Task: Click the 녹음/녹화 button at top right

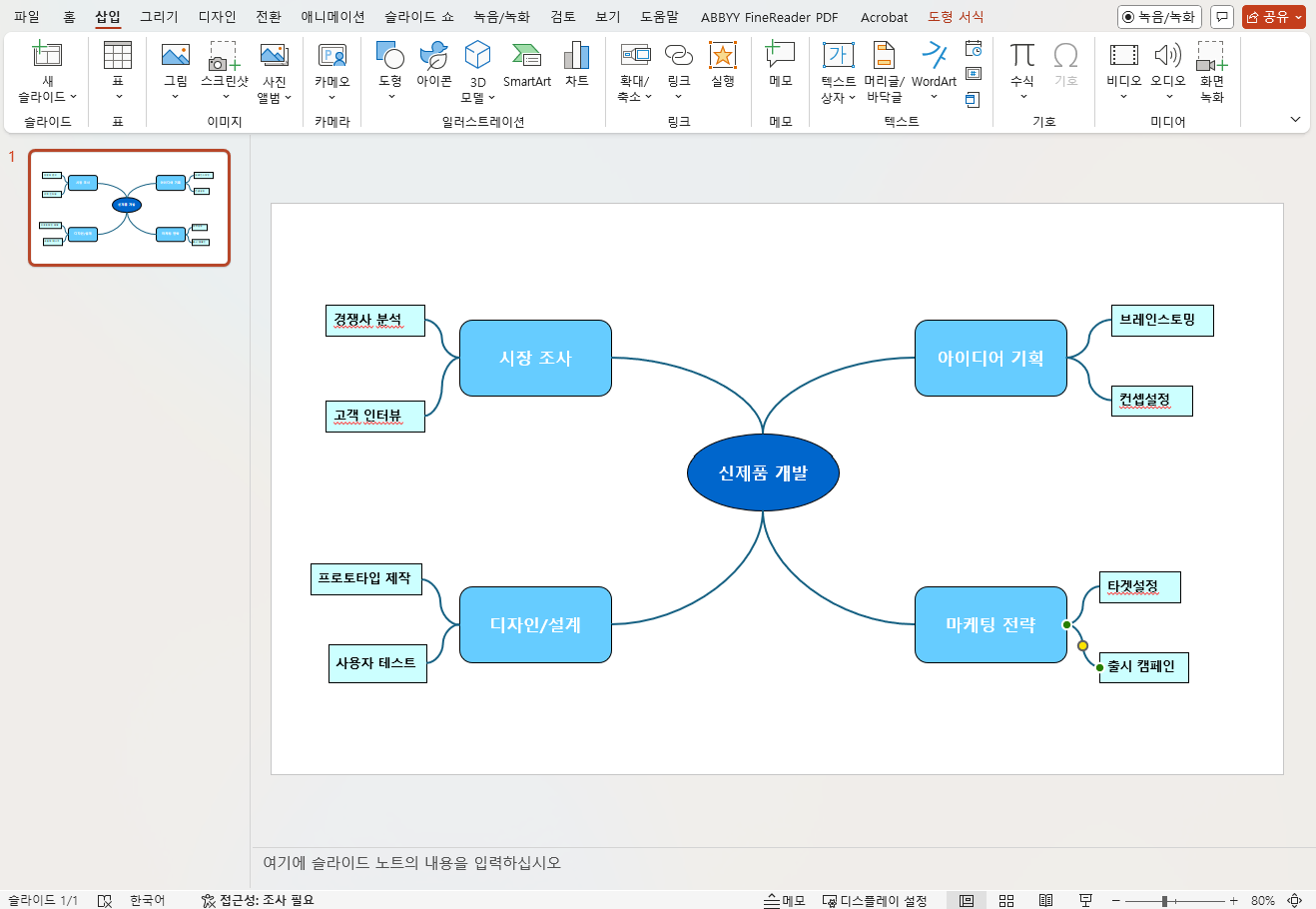Action: point(1159,17)
